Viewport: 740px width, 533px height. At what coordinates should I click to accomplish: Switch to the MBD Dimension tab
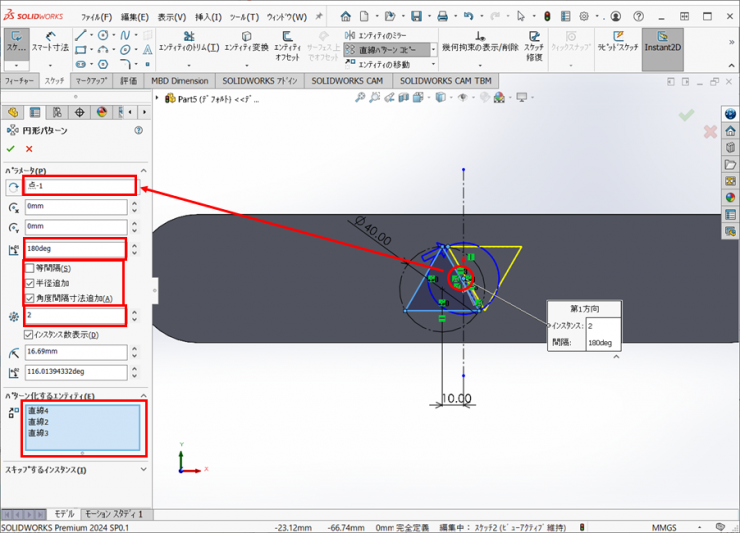point(180,80)
